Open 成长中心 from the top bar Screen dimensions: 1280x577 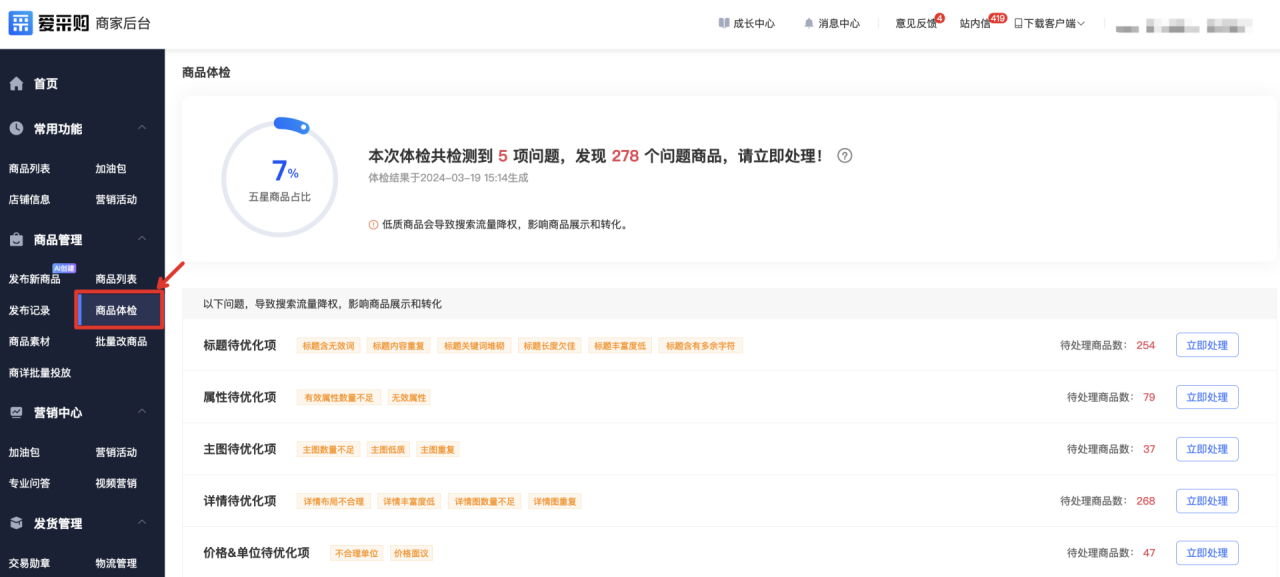coord(746,23)
